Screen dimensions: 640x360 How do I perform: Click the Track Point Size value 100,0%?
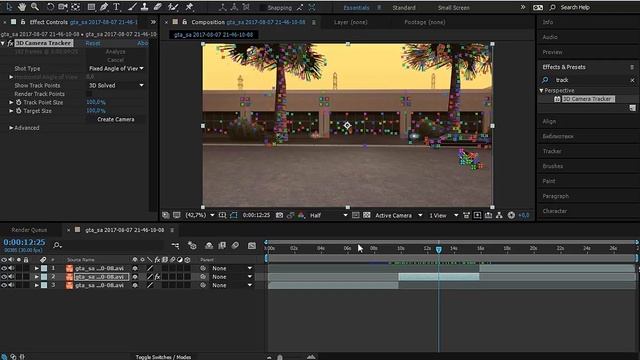(96, 102)
